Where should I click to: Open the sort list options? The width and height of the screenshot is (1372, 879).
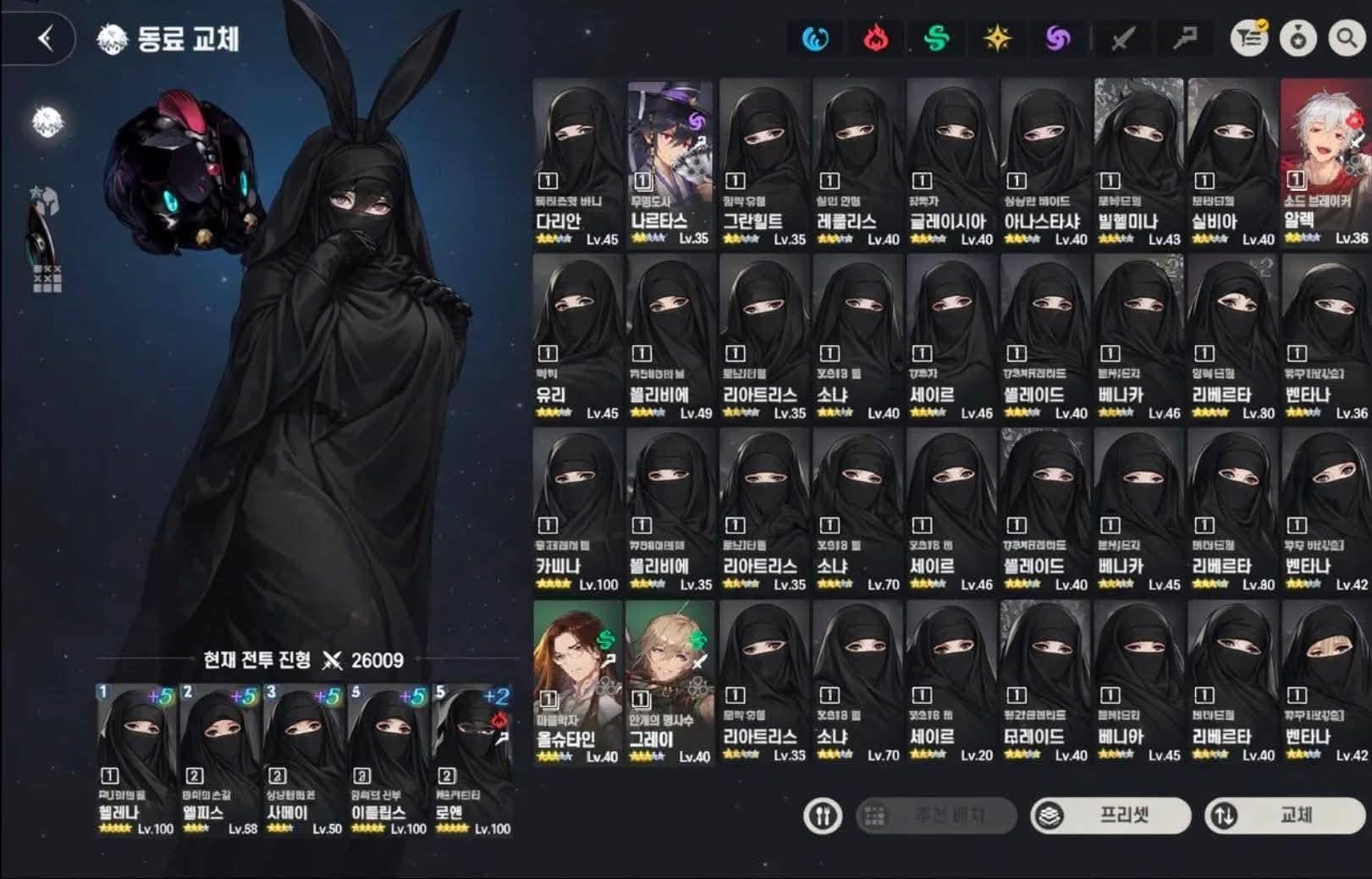(1248, 38)
